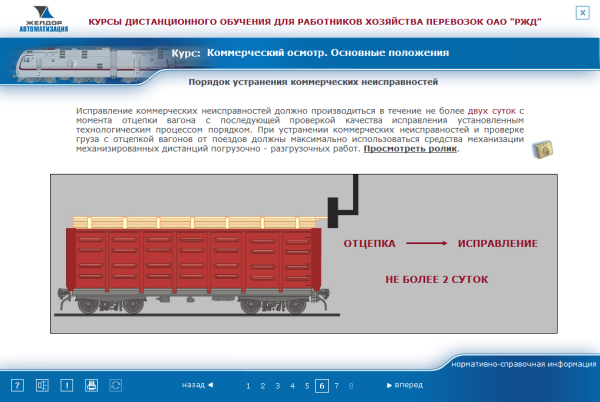Click the ОТЦЕПКА label in the diagram
This screenshot has height=402, width=600.
[x=369, y=244]
